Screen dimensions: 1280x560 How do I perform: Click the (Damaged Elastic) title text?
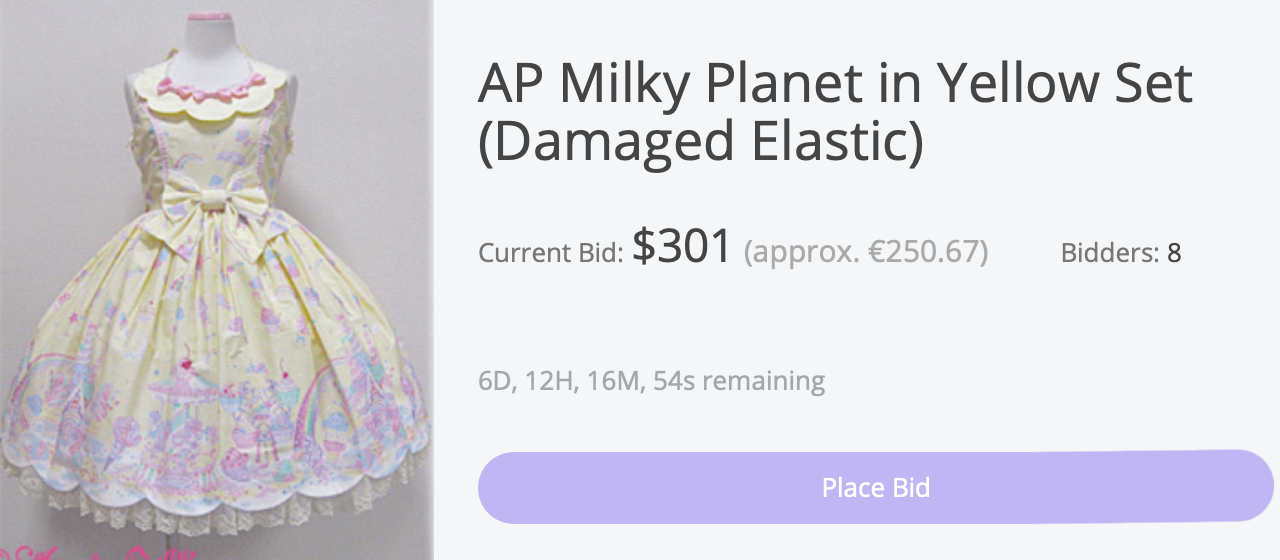point(700,141)
